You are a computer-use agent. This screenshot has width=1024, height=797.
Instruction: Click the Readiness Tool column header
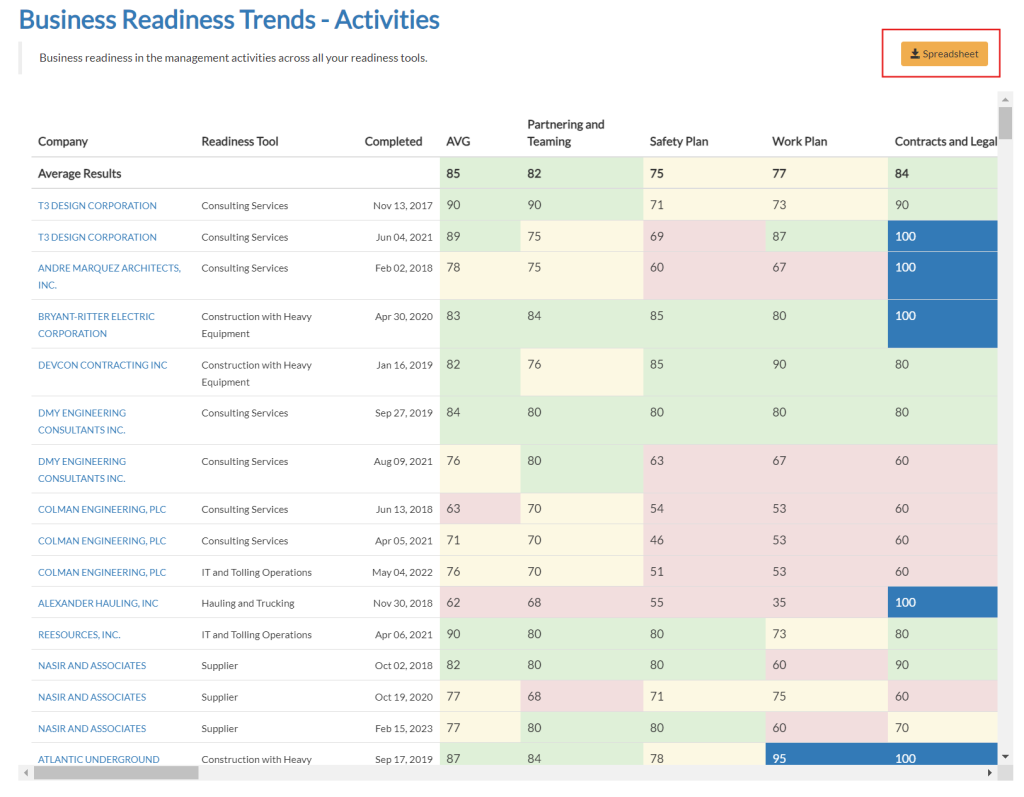tap(240, 142)
